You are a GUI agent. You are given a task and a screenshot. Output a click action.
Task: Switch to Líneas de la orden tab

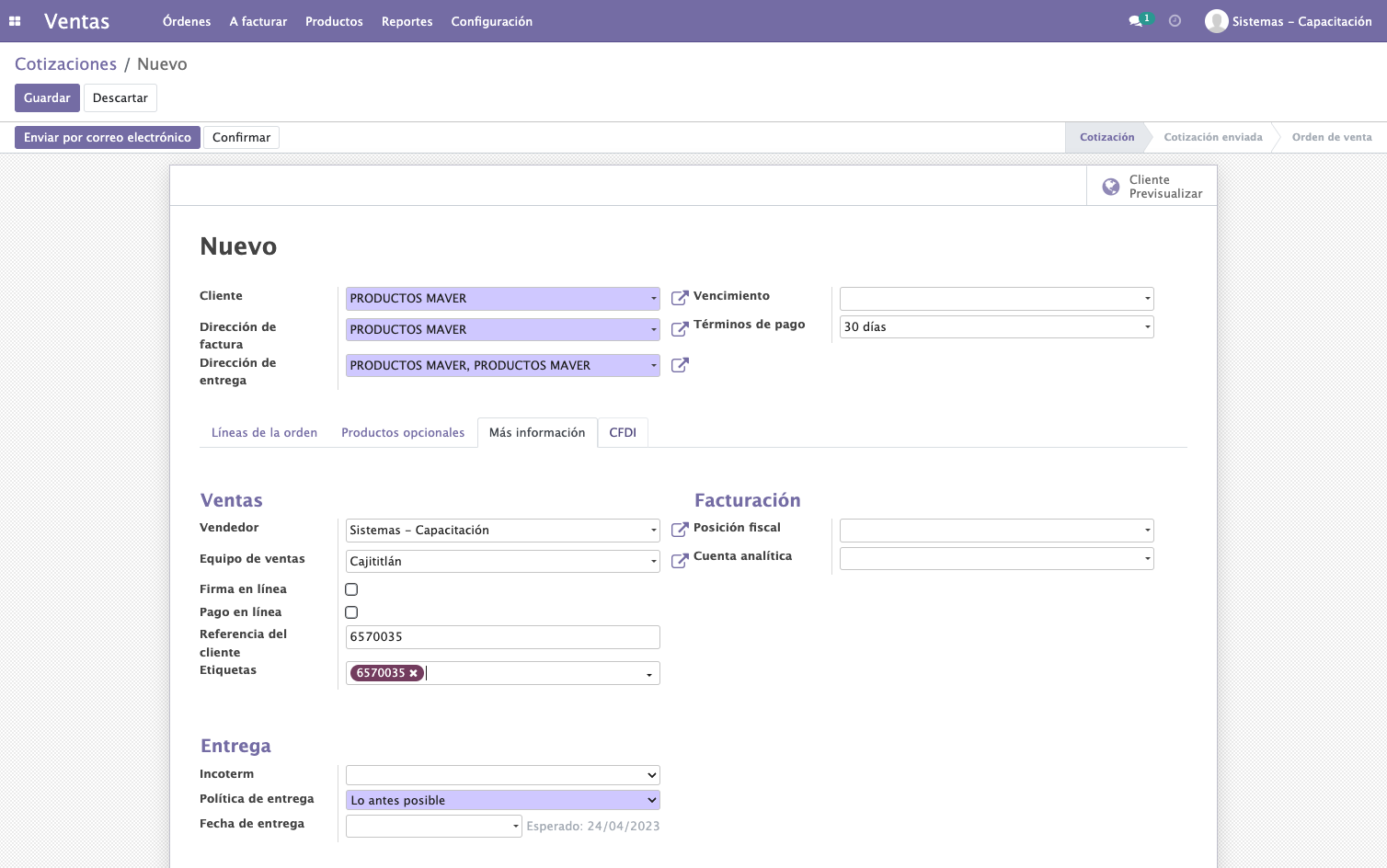(264, 432)
